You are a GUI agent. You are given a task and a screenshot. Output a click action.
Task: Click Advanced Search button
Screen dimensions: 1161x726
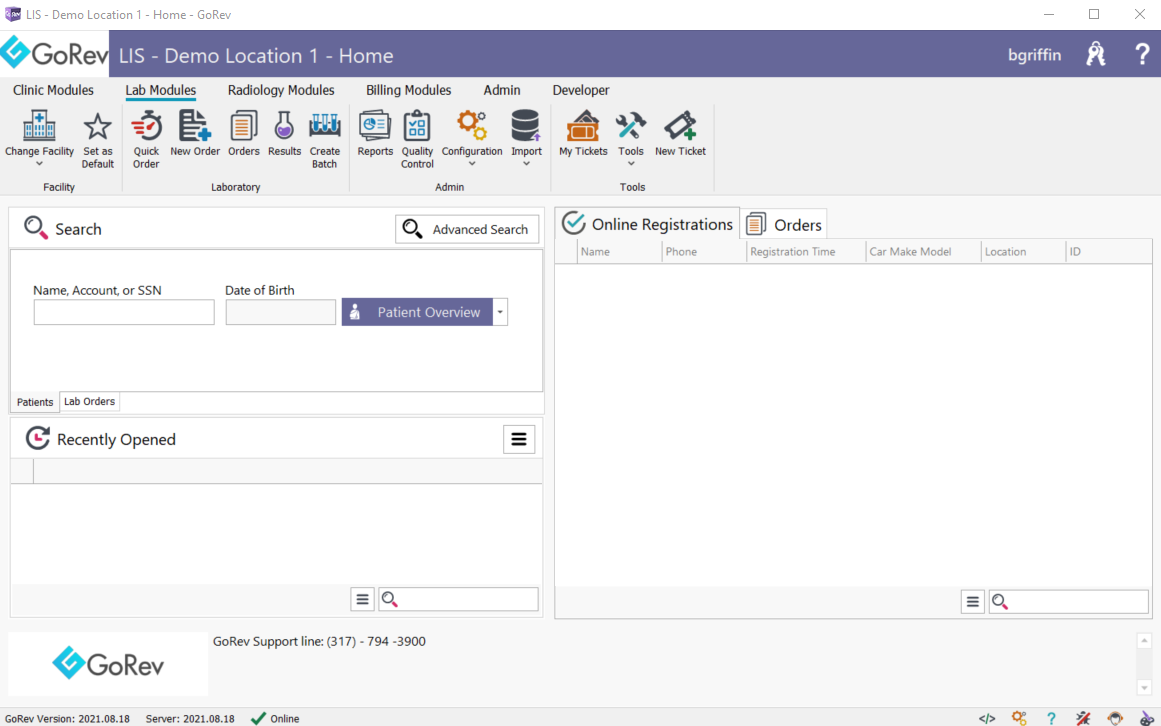(467, 229)
